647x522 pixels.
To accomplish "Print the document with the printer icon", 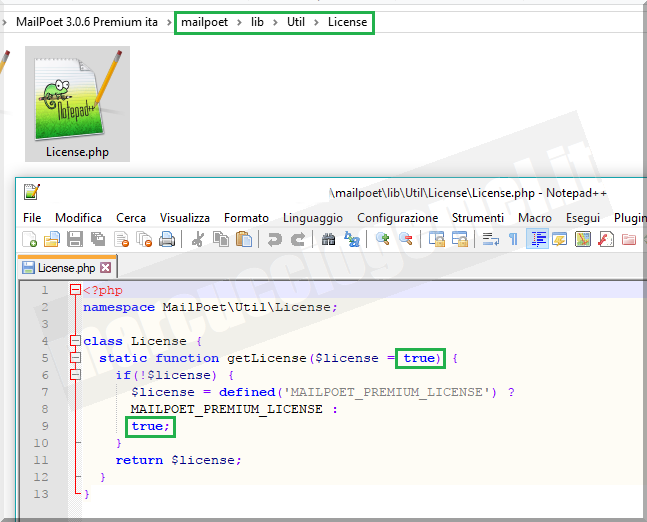I will coord(167,239).
